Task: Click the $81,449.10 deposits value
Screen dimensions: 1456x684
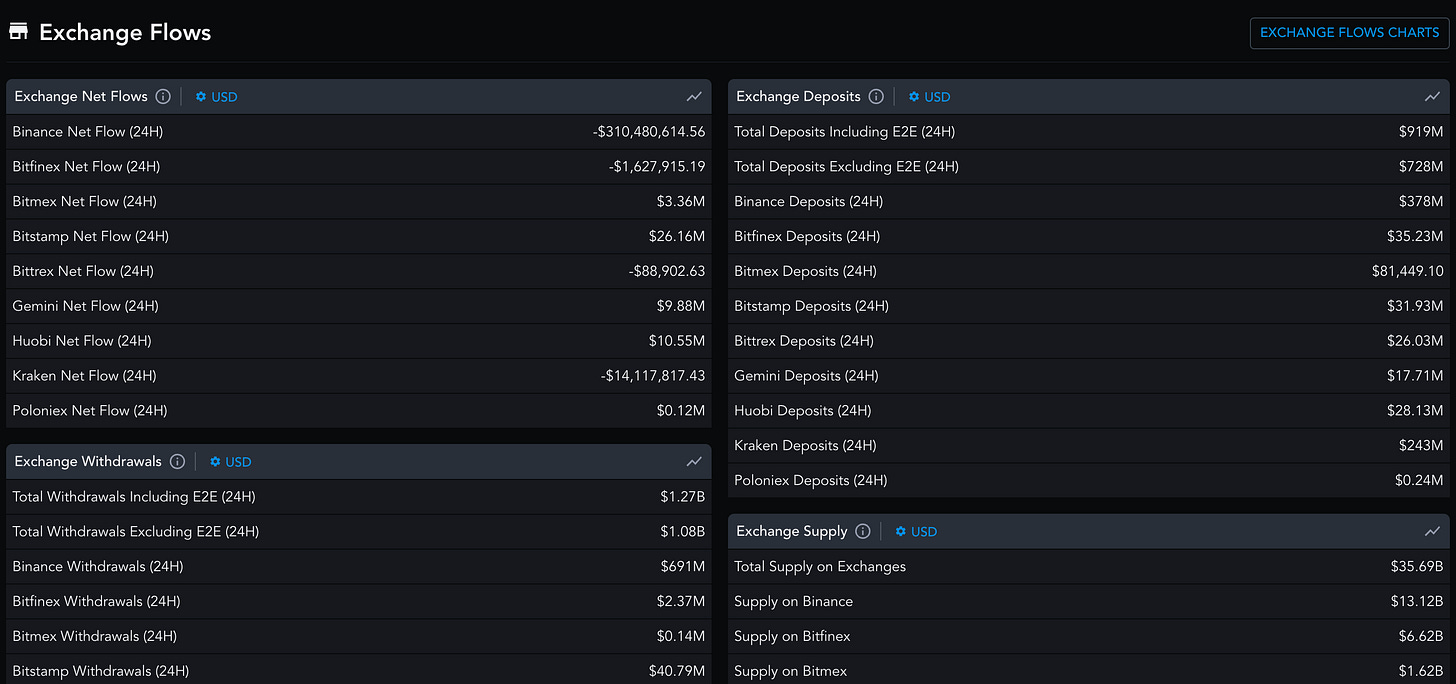Action: 1408,271
